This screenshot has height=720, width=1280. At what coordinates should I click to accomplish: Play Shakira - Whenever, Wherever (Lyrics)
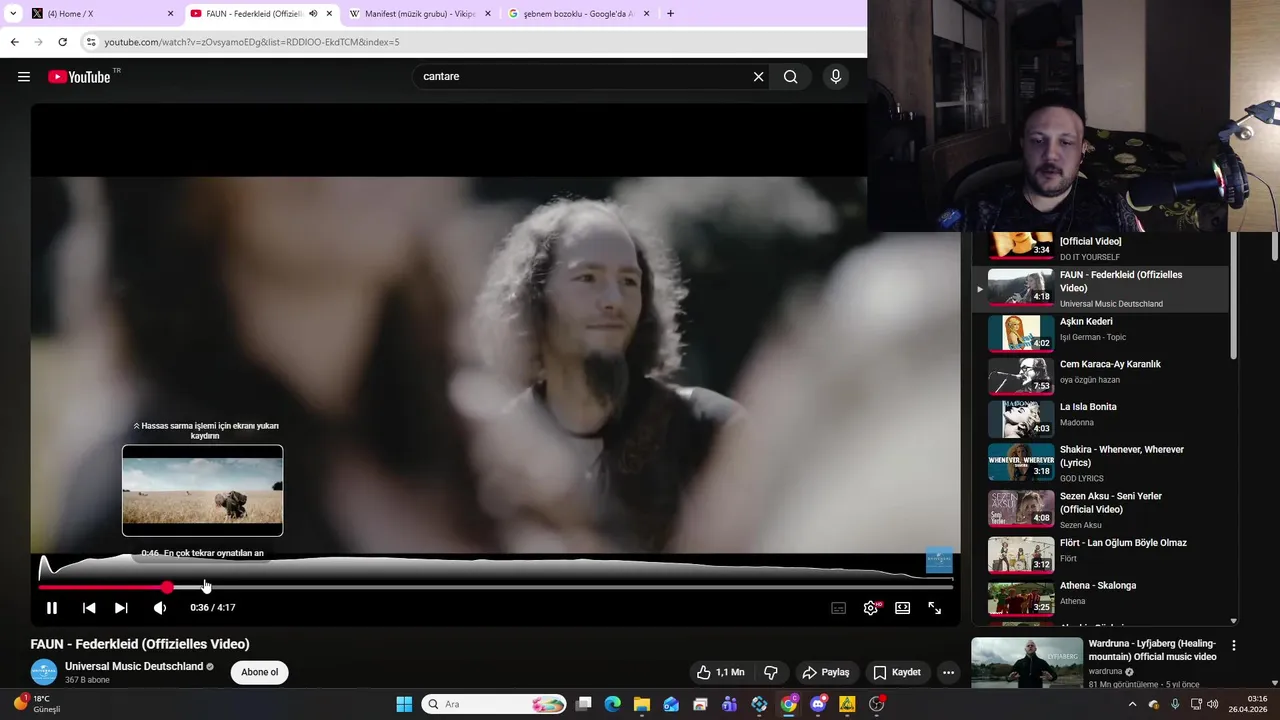pyautogui.click(x=1100, y=463)
